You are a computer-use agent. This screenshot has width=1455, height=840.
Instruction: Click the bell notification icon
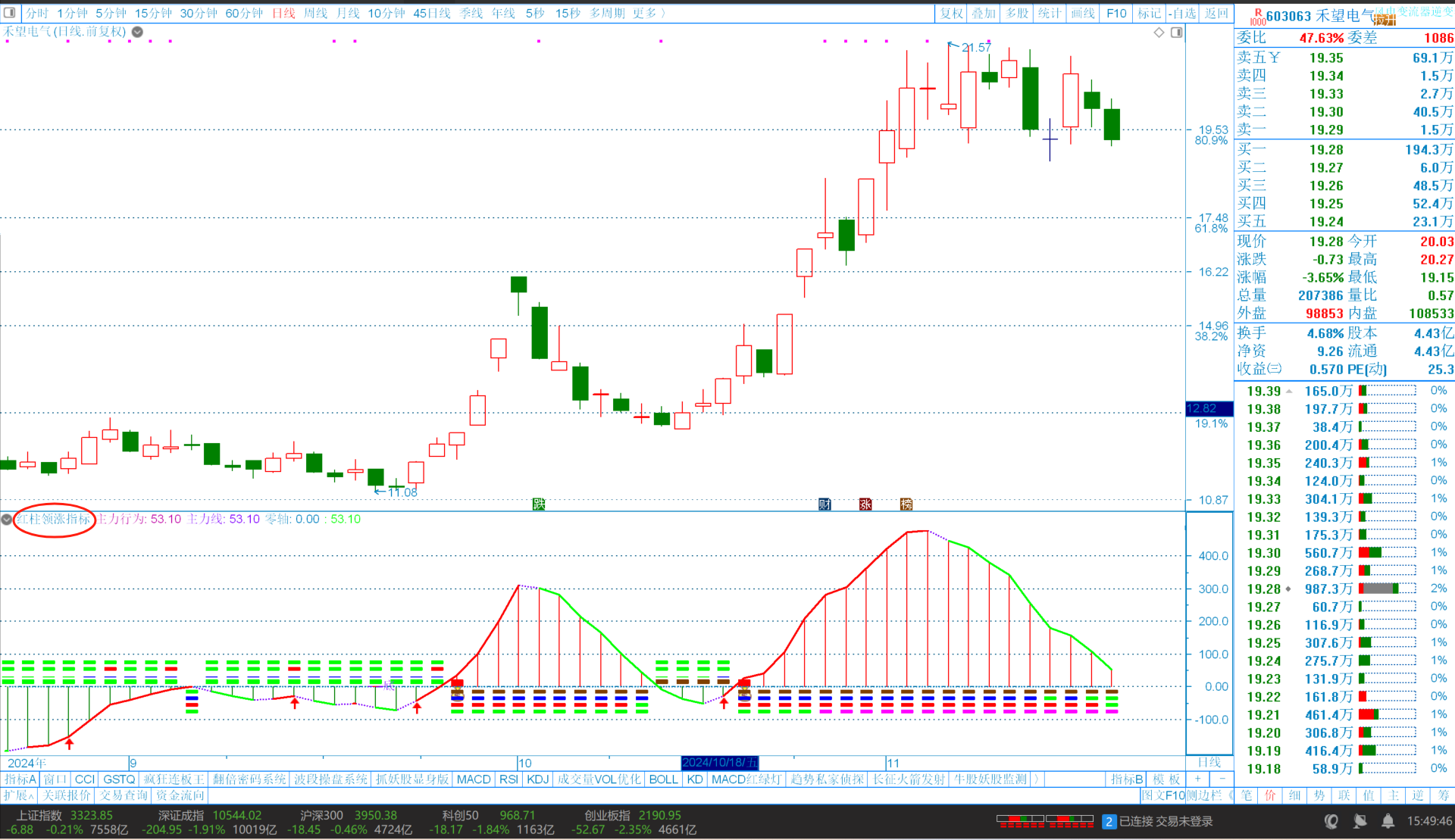pos(1388,821)
